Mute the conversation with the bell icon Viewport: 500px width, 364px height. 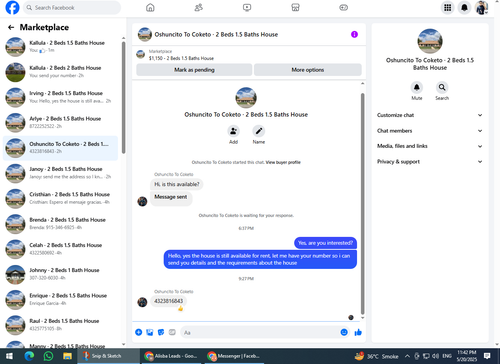(417, 87)
